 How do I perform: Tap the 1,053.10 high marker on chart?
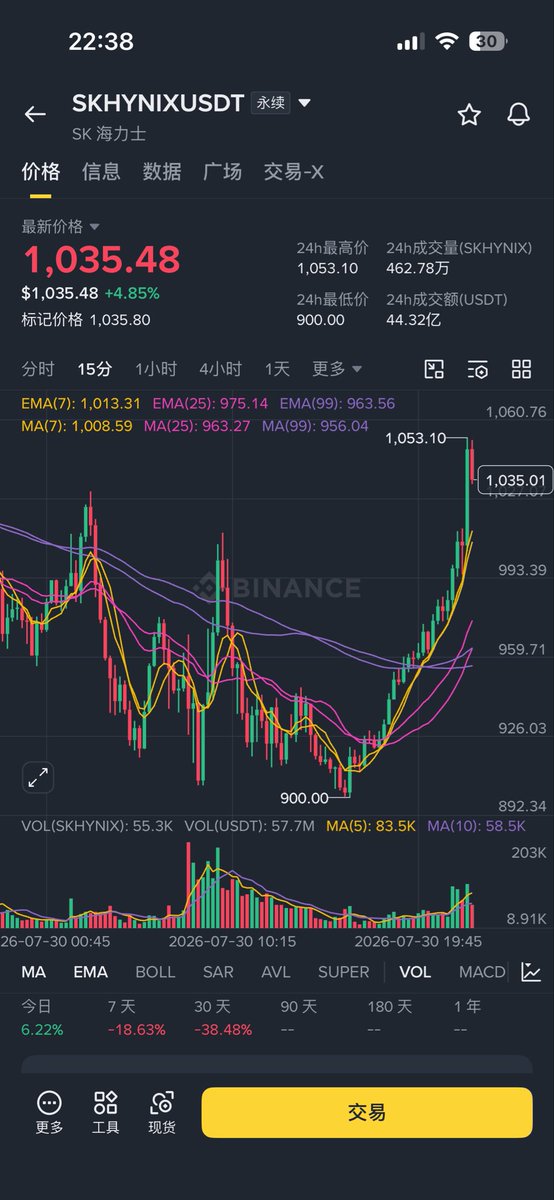(x=415, y=439)
